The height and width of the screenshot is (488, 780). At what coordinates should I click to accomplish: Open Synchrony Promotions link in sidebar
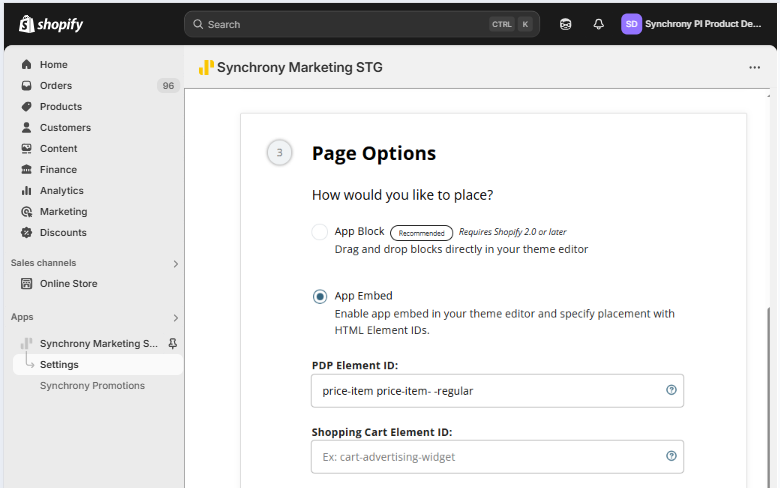(92, 386)
